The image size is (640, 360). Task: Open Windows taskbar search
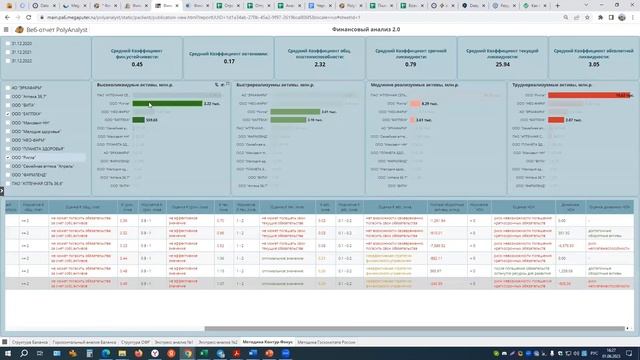24,353
